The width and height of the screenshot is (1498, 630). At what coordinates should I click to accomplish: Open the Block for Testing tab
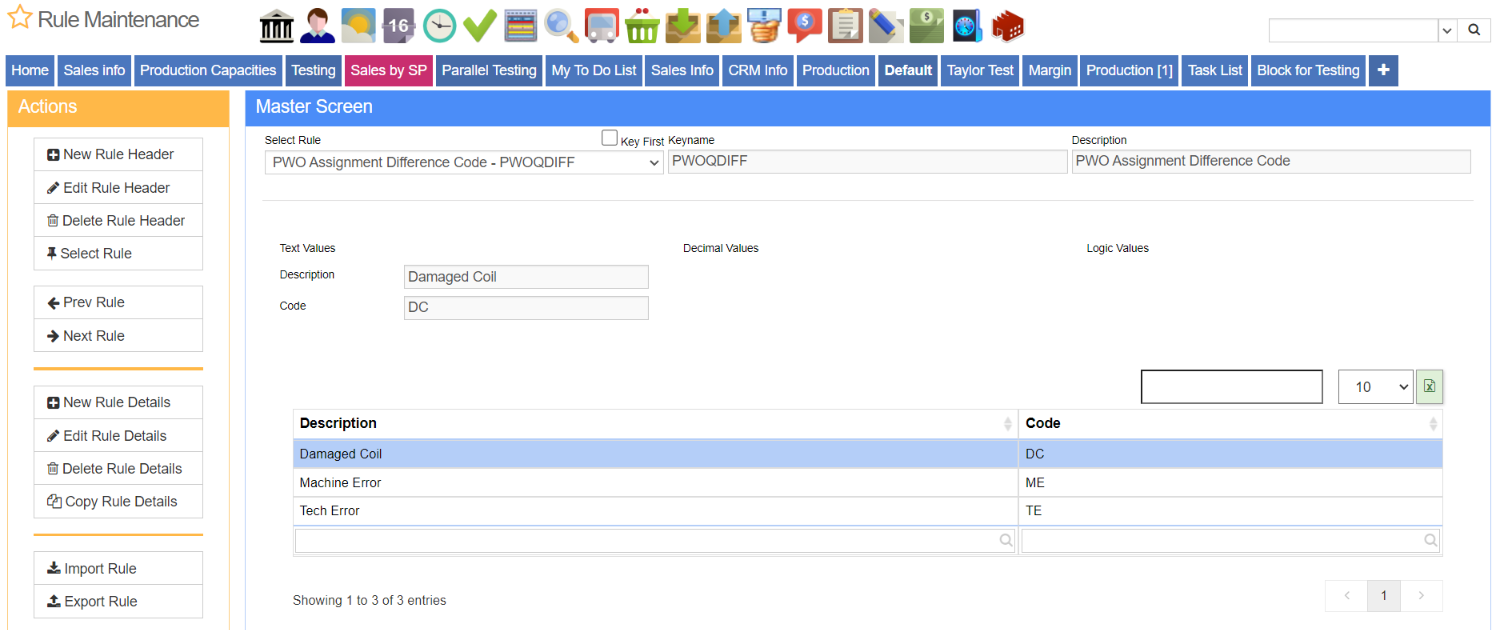point(1308,70)
